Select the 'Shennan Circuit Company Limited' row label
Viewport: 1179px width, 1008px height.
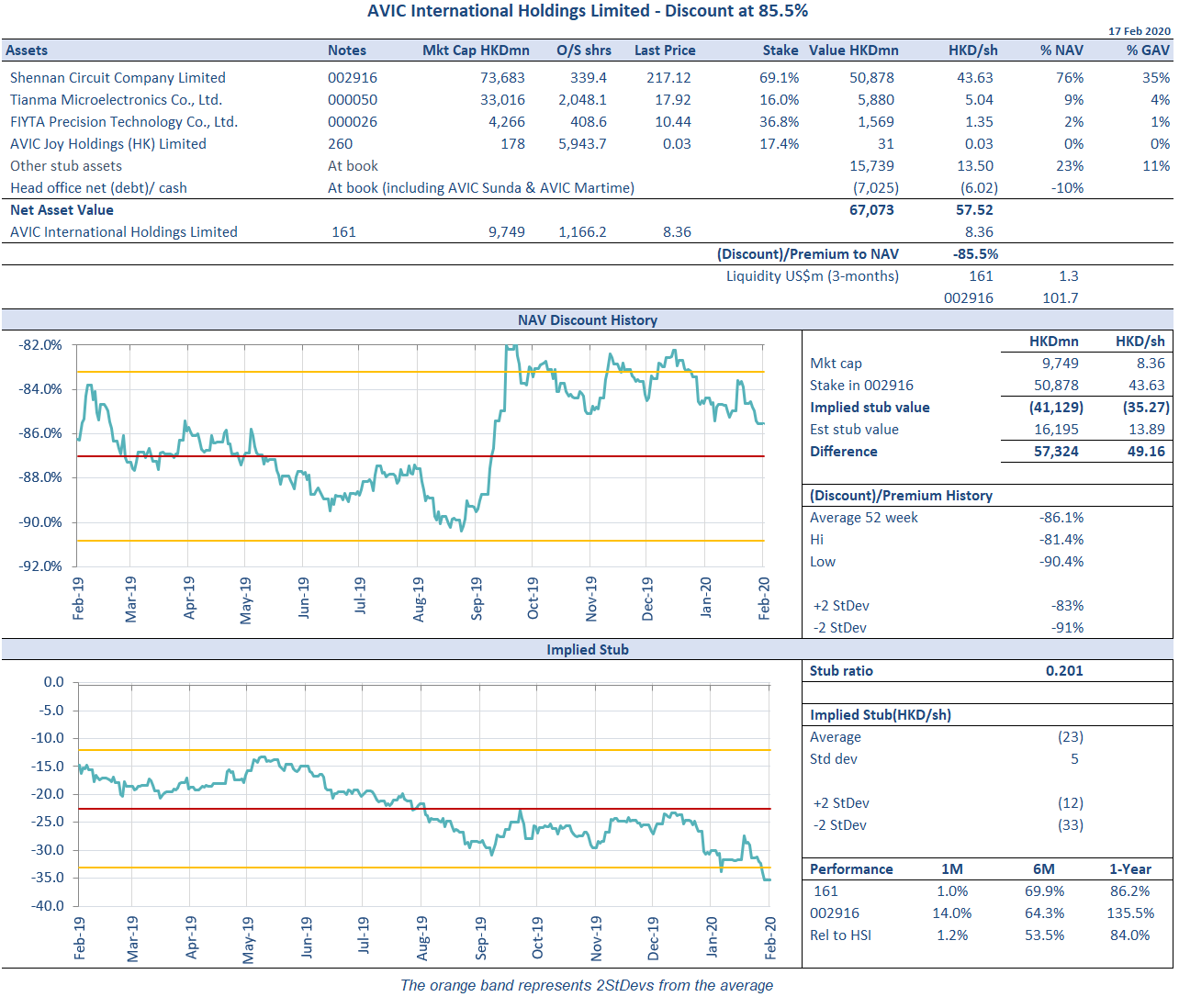118,78
